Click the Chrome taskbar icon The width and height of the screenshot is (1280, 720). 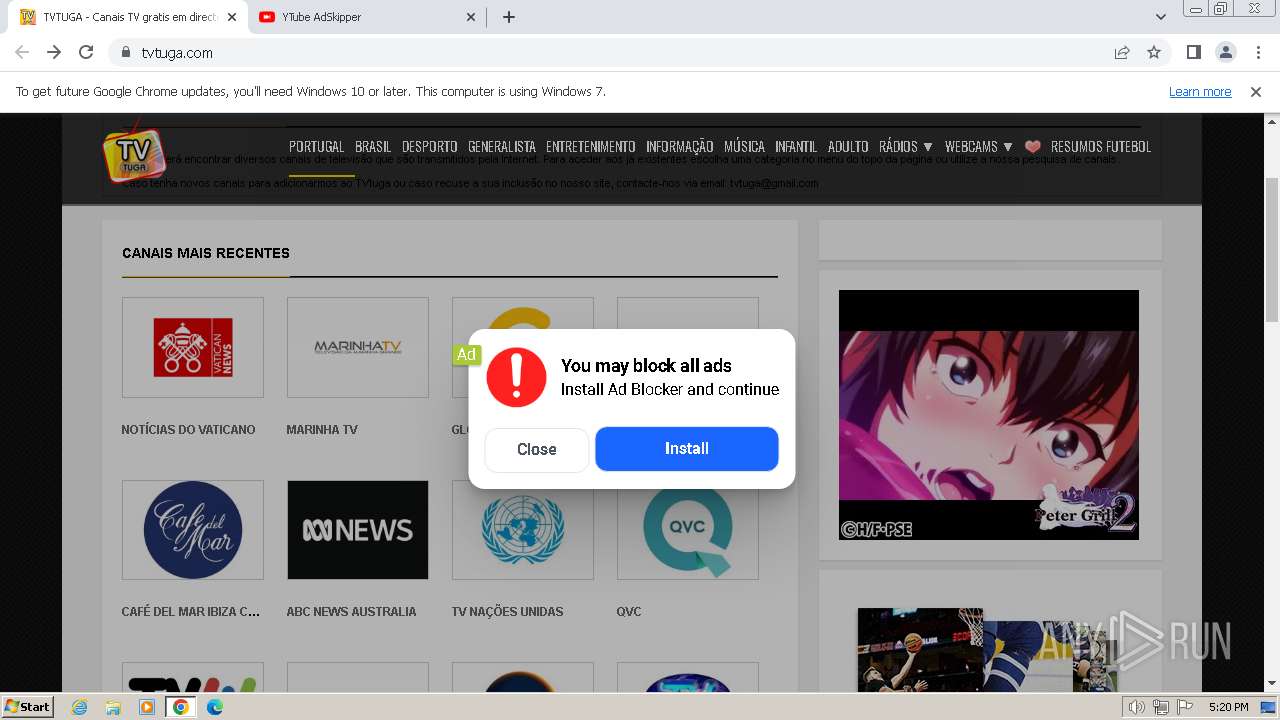point(181,707)
